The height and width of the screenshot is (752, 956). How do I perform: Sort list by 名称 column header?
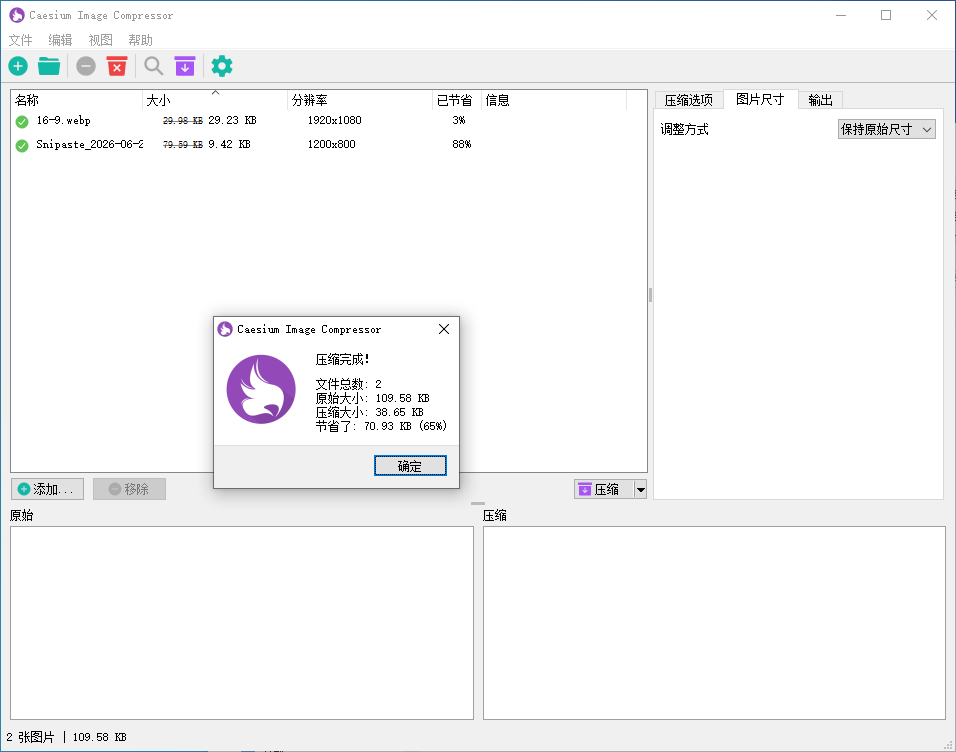(76, 100)
